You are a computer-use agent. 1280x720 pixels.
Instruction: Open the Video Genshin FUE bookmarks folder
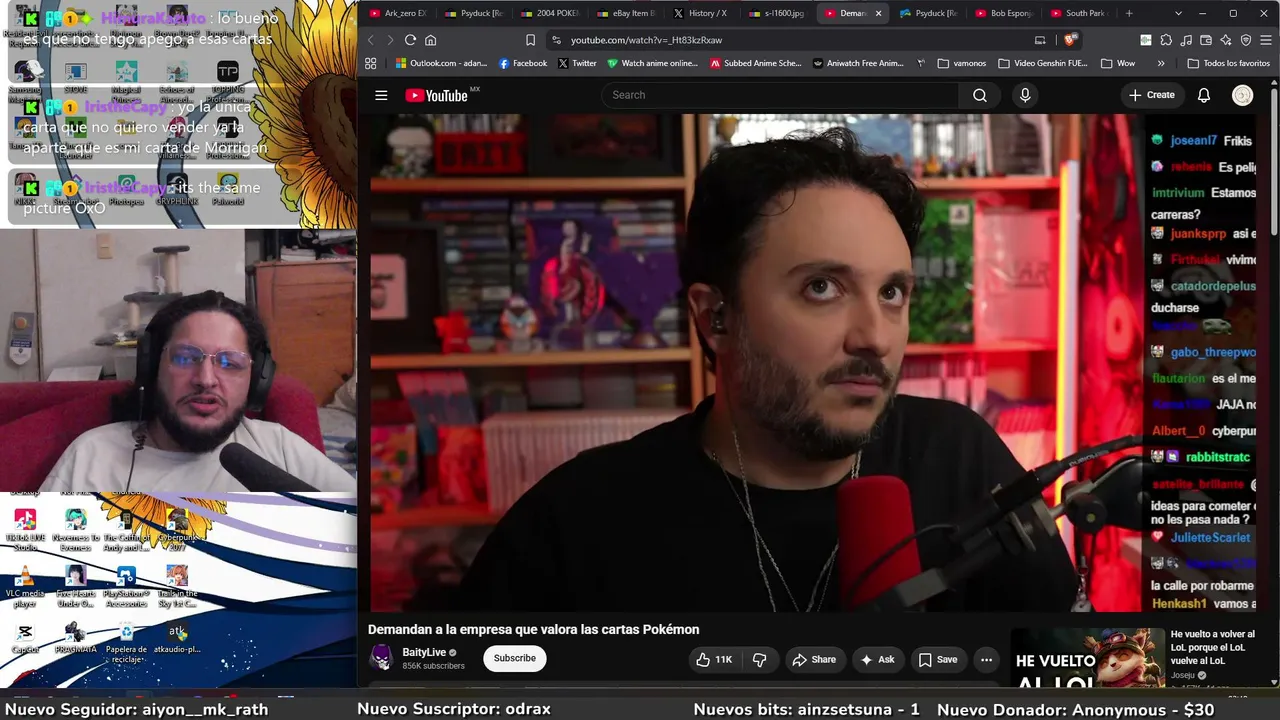click(1043, 63)
